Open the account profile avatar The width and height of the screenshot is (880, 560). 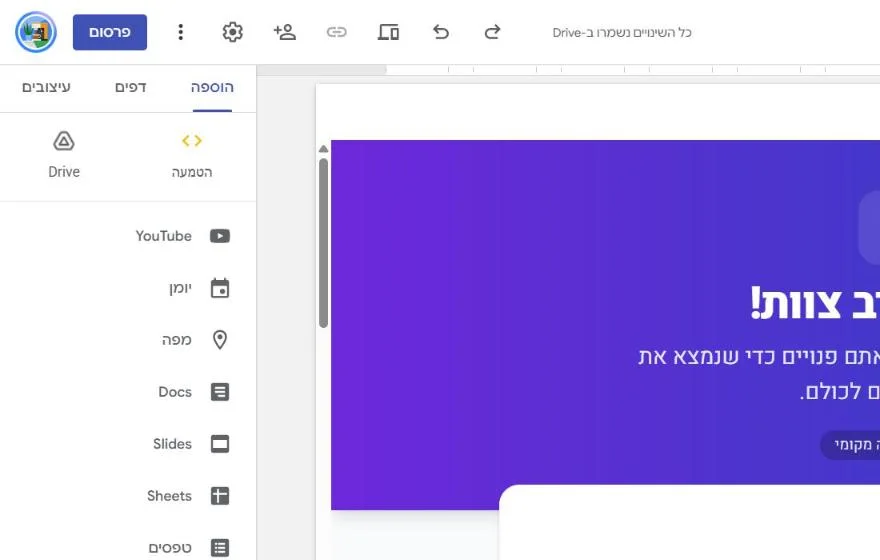tap(36, 32)
